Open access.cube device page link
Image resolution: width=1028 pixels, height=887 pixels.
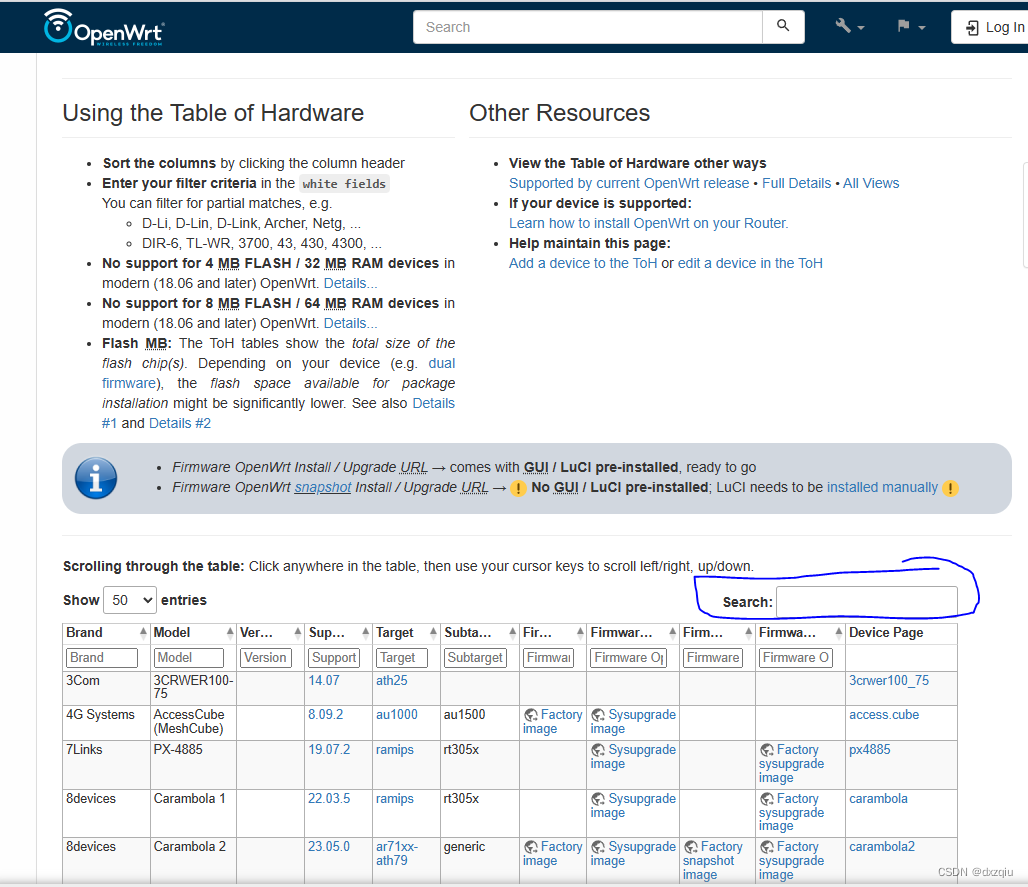(884, 715)
